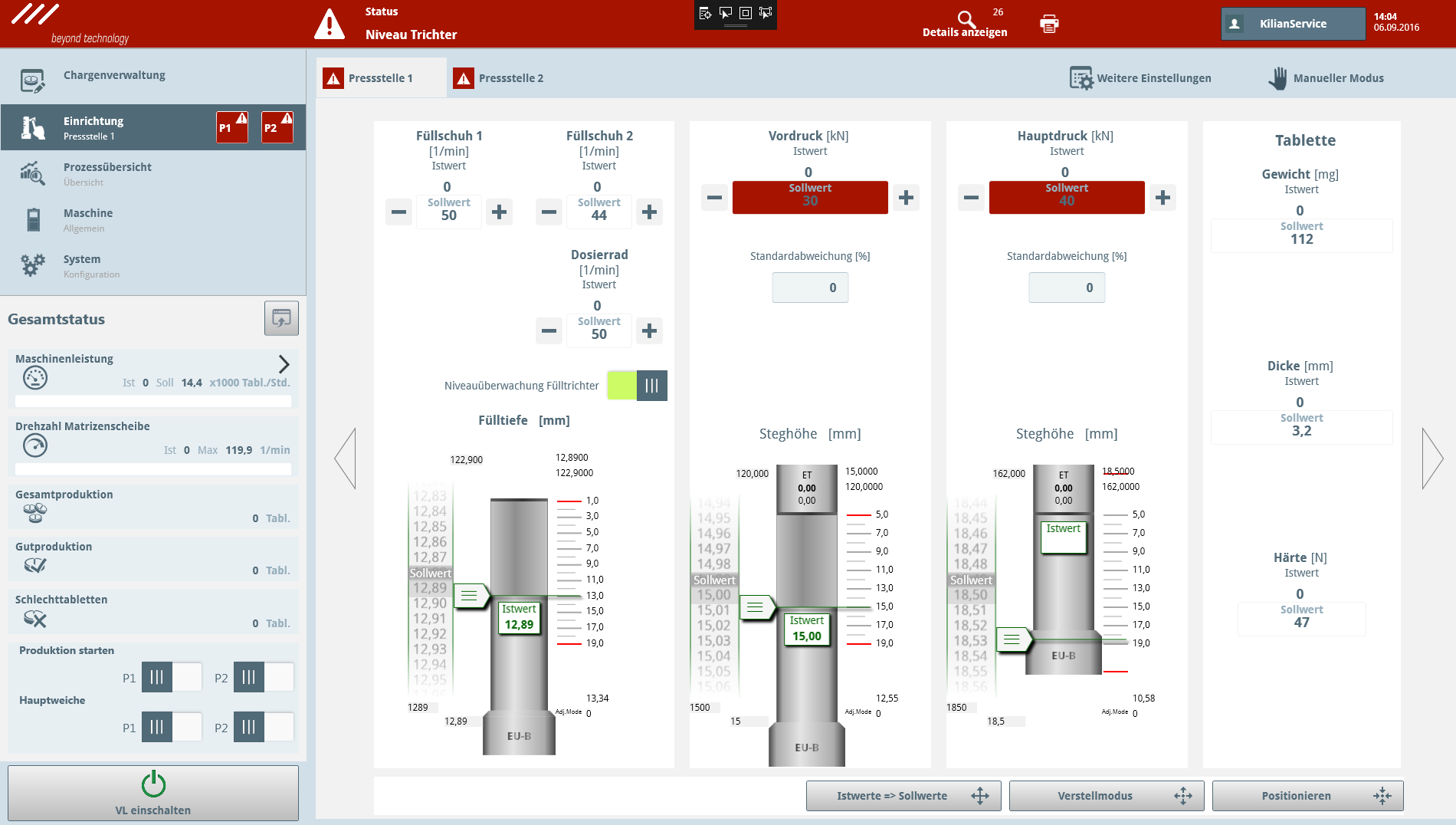Open Chargenverwaltung menu item
The width and height of the screenshot is (1456, 825).
[x=114, y=75]
